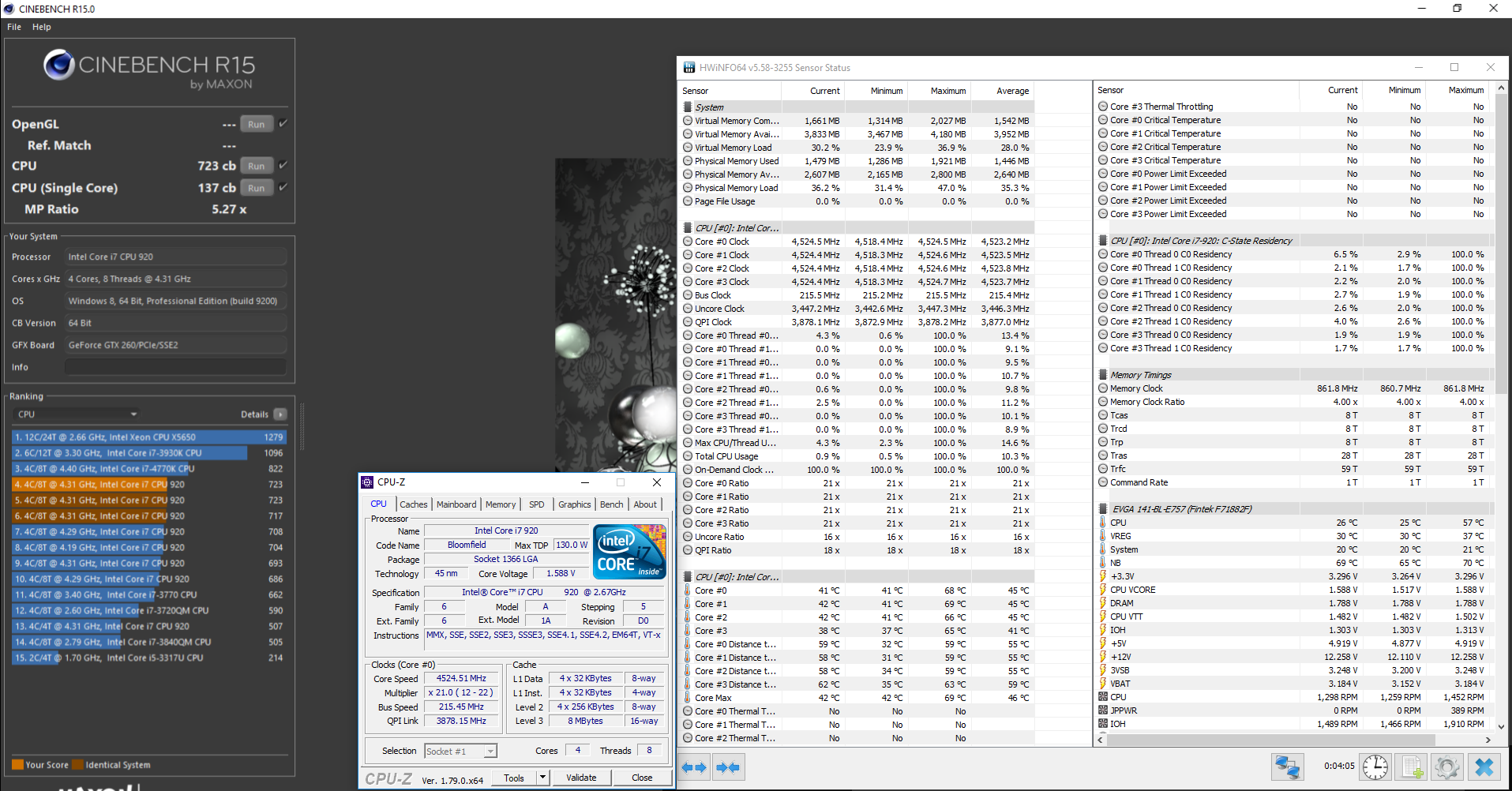The image size is (1512, 791).
Task: Switch to CPU-Z Bench tab
Action: pos(611,504)
